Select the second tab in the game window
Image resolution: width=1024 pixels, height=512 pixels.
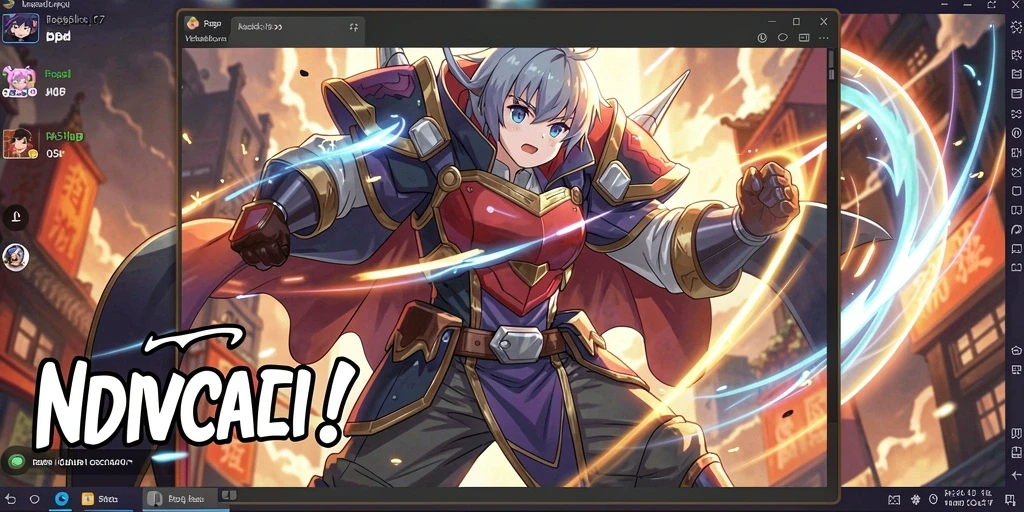click(297, 28)
